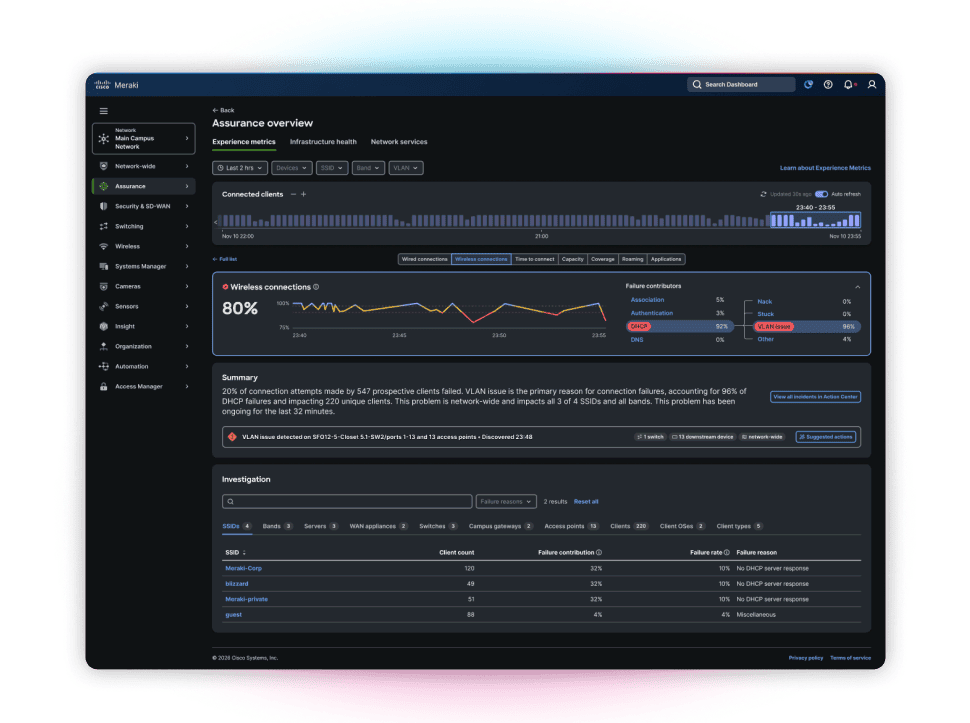Go back with the Back link
The width and height of the screenshot is (970, 723).
click(223, 110)
